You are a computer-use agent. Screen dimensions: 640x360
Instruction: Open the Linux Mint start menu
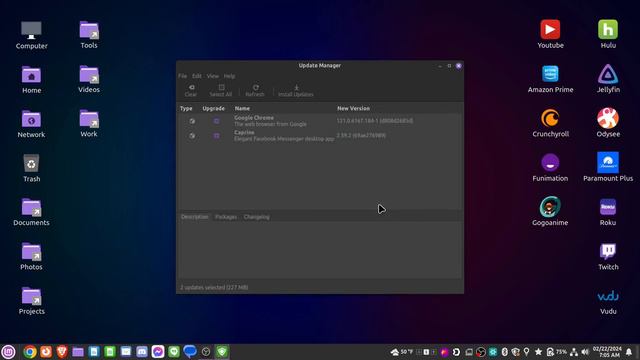(x=9, y=351)
